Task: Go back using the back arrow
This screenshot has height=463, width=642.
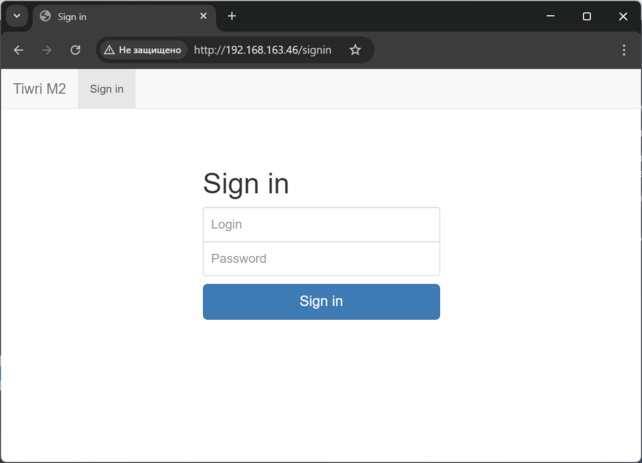Action: click(x=18, y=50)
